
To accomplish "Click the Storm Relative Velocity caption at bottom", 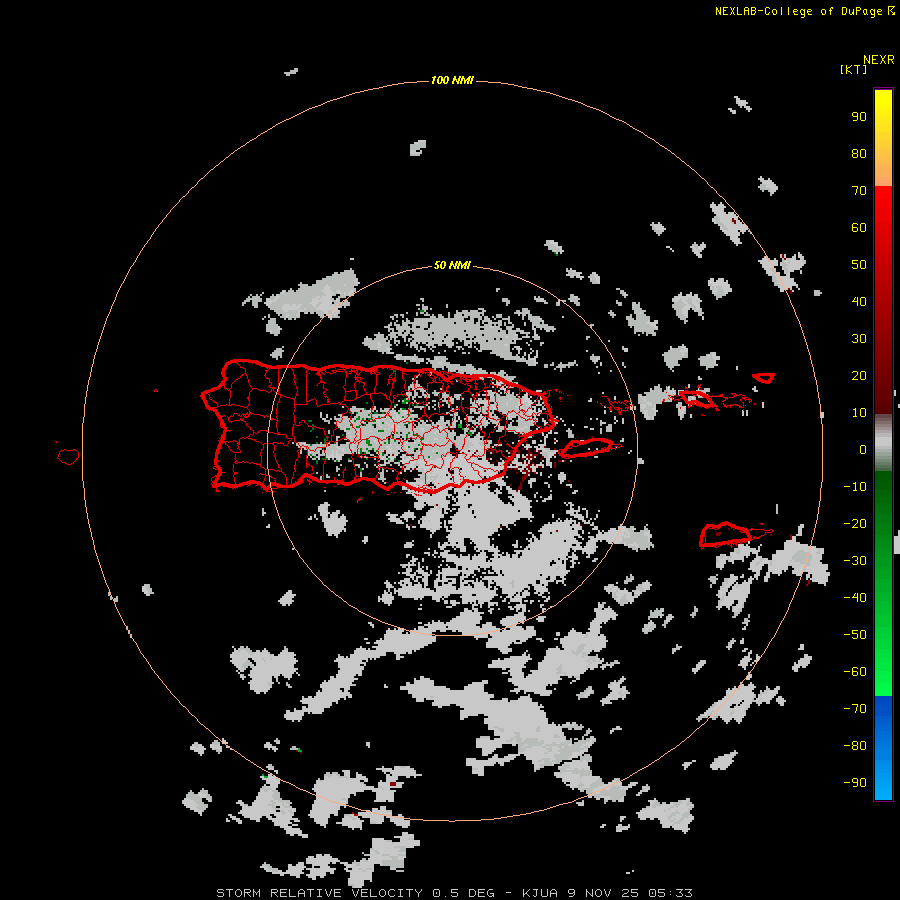I will click(454, 893).
